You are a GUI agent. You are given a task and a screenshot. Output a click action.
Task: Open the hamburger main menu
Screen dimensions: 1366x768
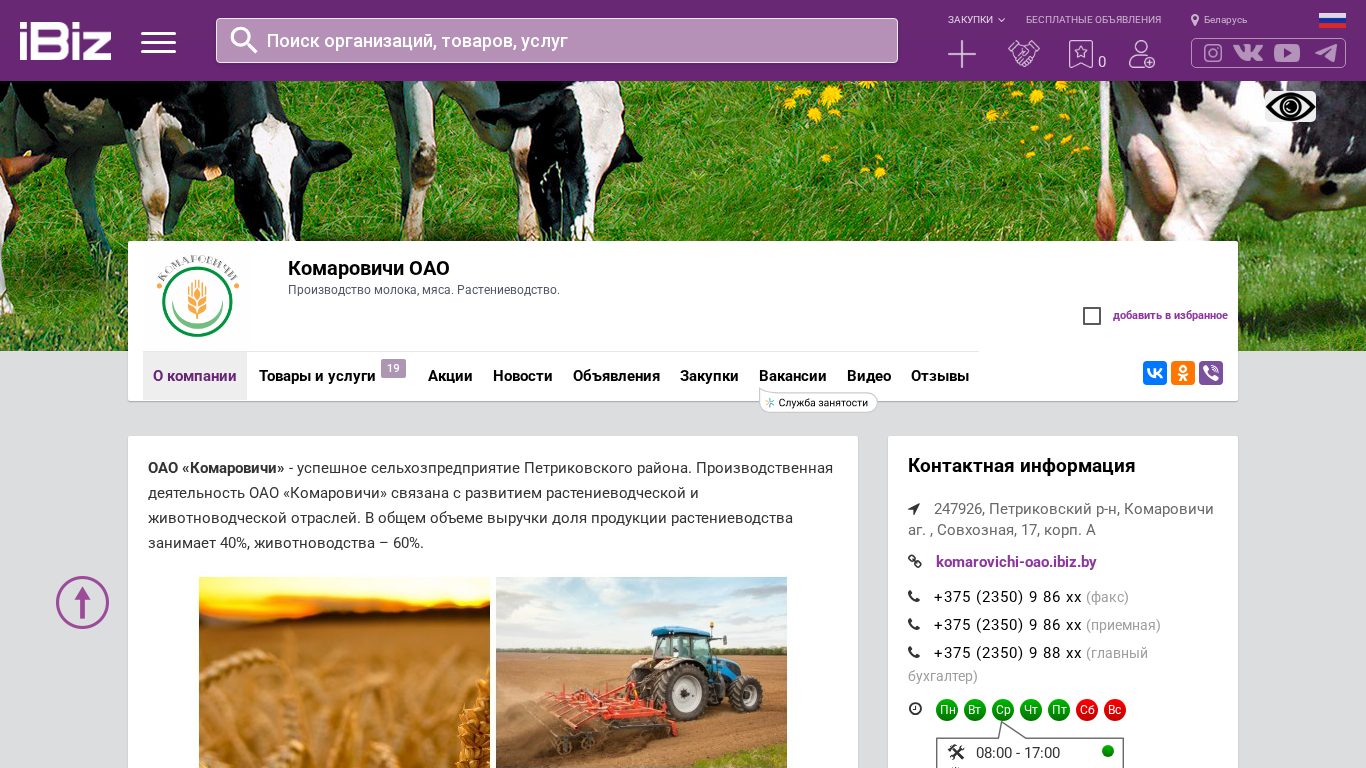158,42
